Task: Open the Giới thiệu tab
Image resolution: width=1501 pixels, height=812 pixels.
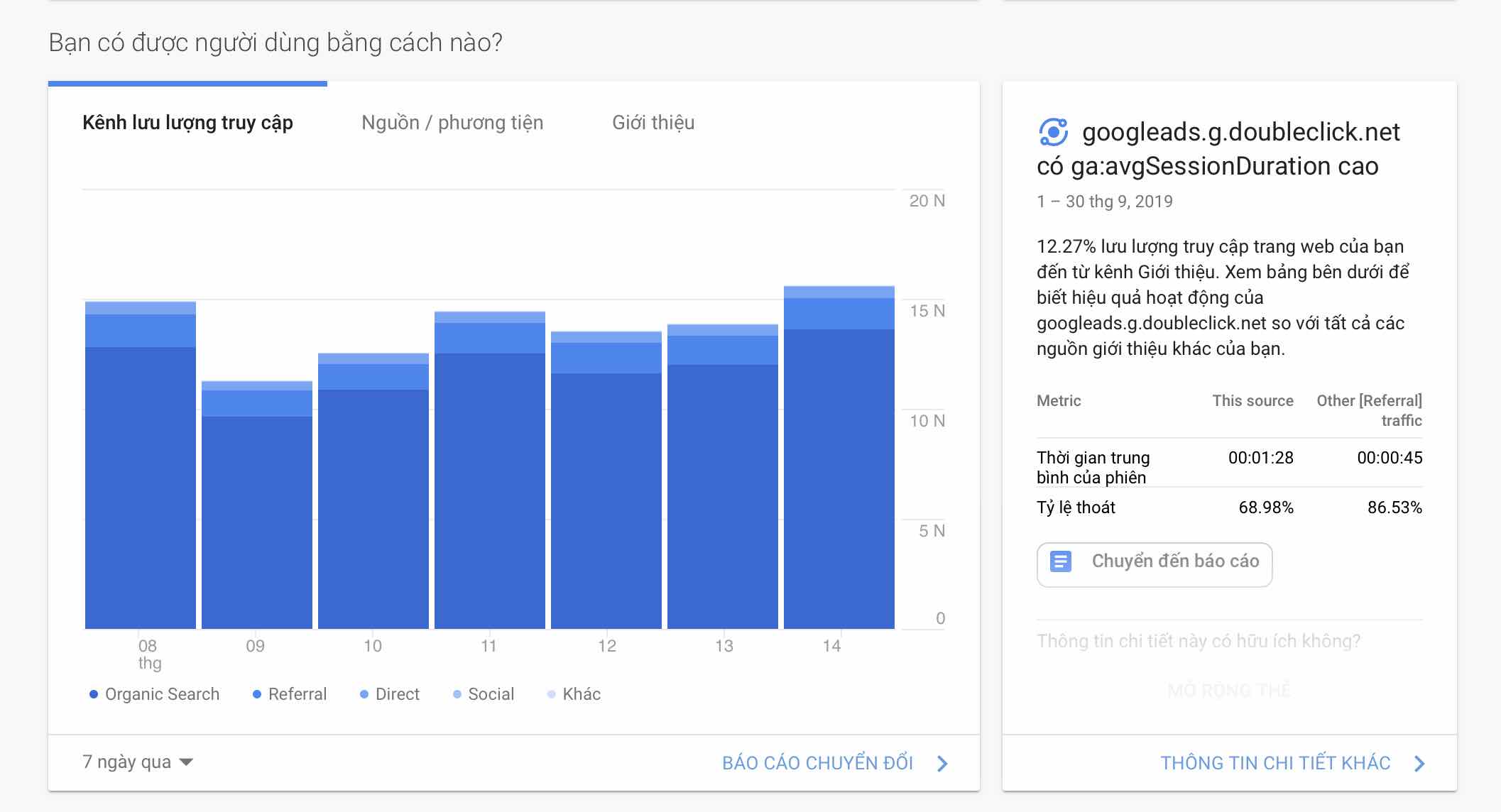Action: pos(653,123)
